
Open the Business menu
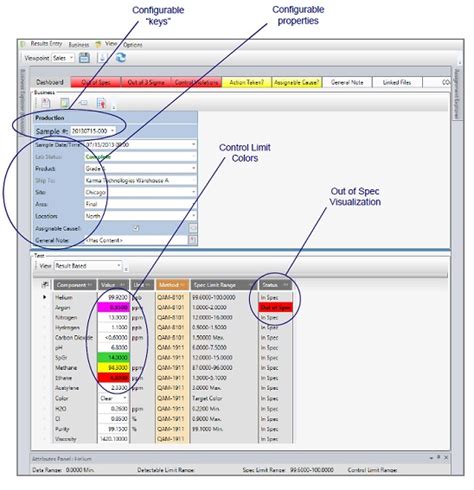[79, 45]
